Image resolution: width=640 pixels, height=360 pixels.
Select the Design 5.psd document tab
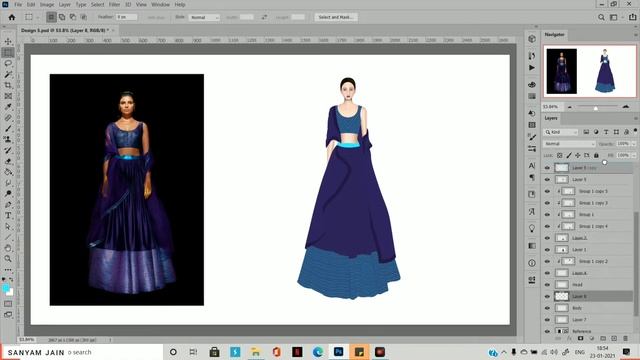point(64,30)
